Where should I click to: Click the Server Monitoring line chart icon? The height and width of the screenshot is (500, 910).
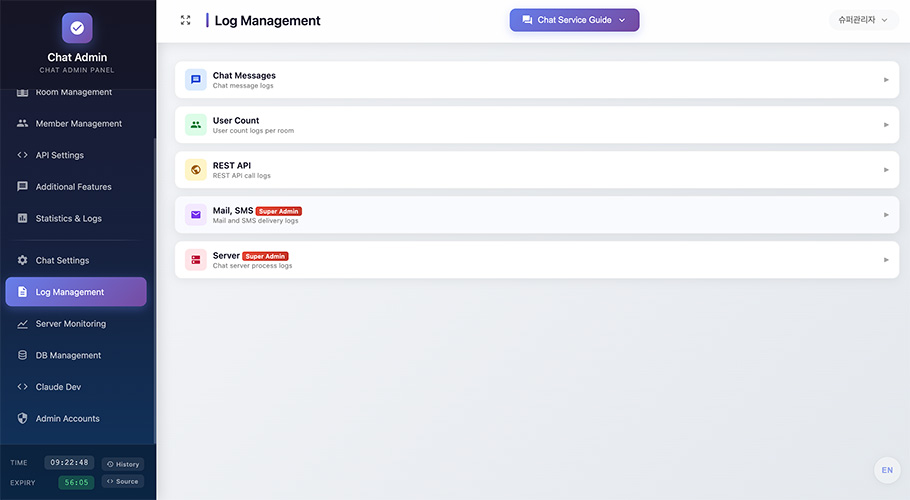22,324
